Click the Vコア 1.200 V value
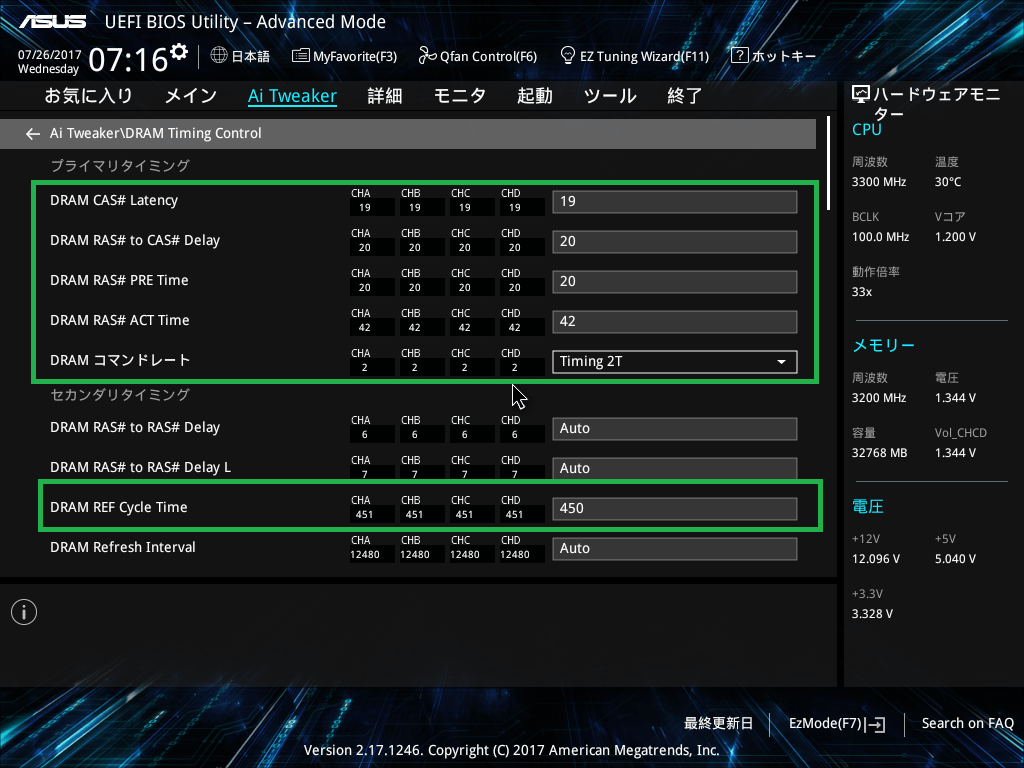The image size is (1024, 768). (955, 237)
